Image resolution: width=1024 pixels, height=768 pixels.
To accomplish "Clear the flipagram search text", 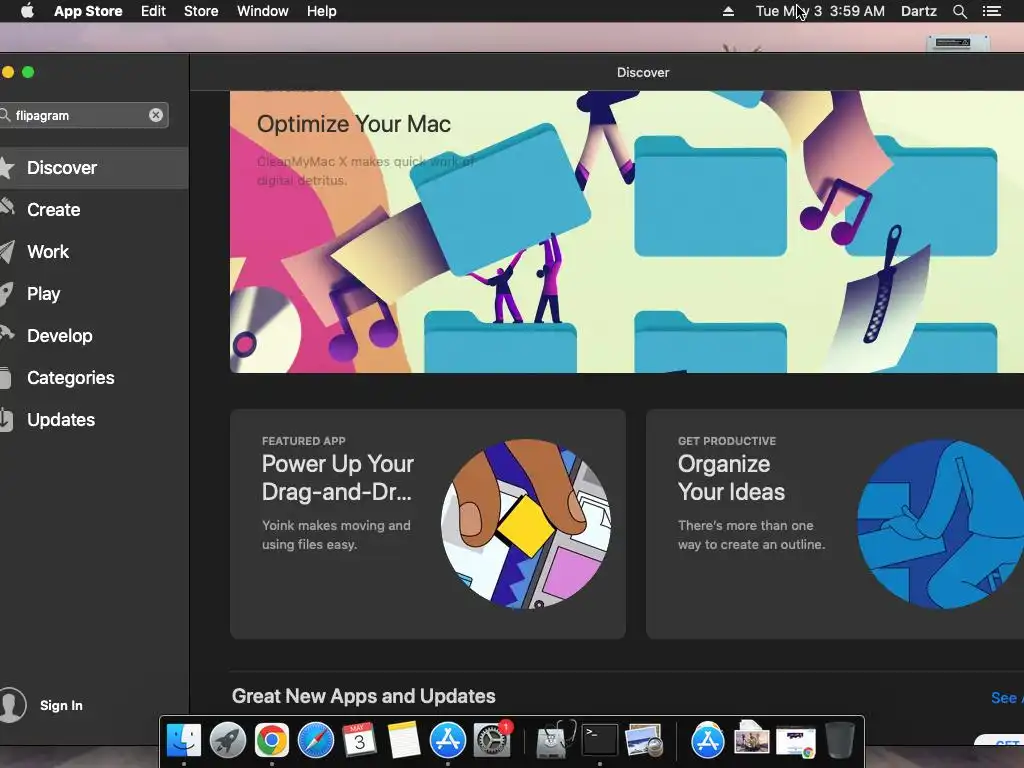I will pyautogui.click(x=155, y=115).
